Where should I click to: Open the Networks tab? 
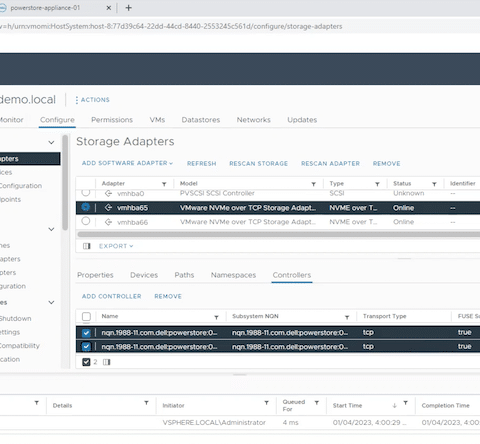(254, 120)
